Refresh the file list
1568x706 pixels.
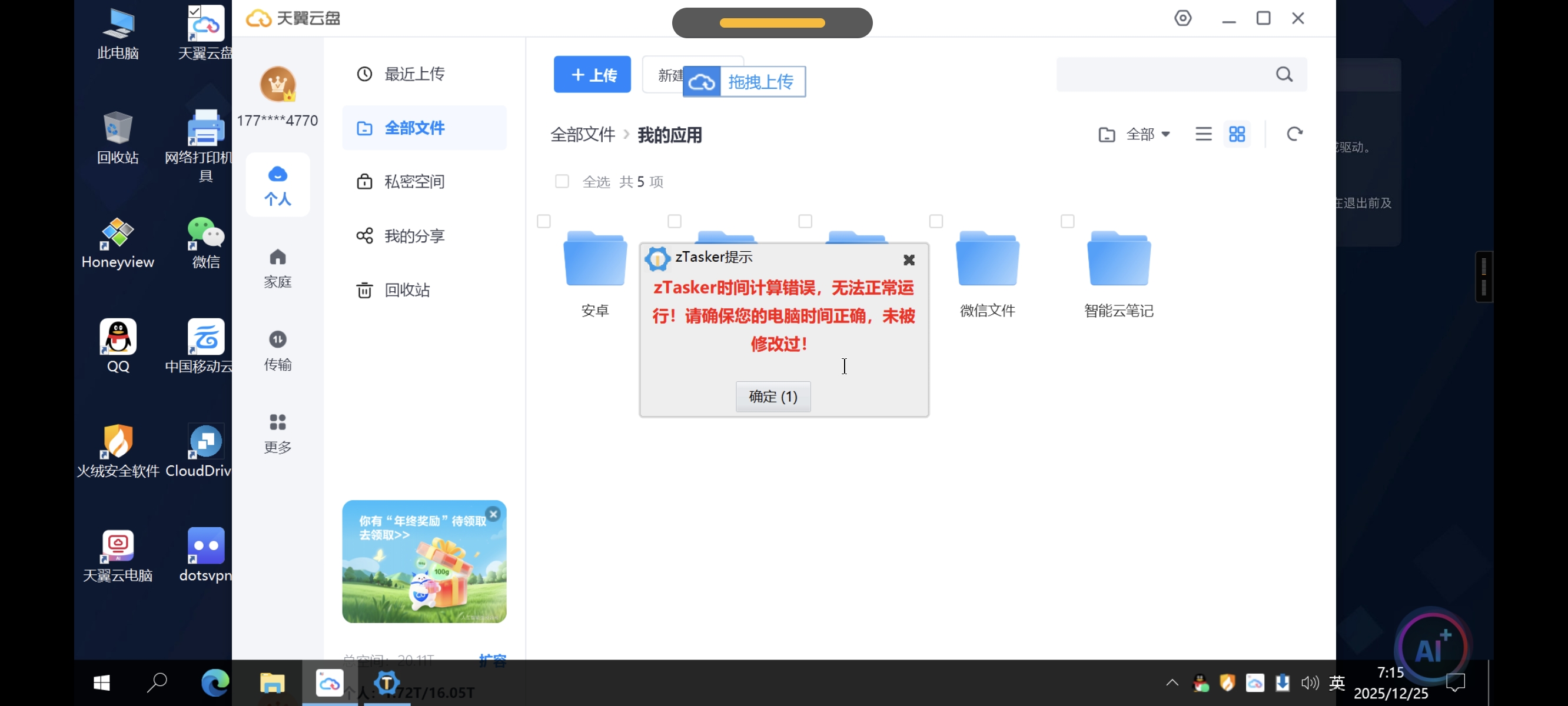(1294, 134)
